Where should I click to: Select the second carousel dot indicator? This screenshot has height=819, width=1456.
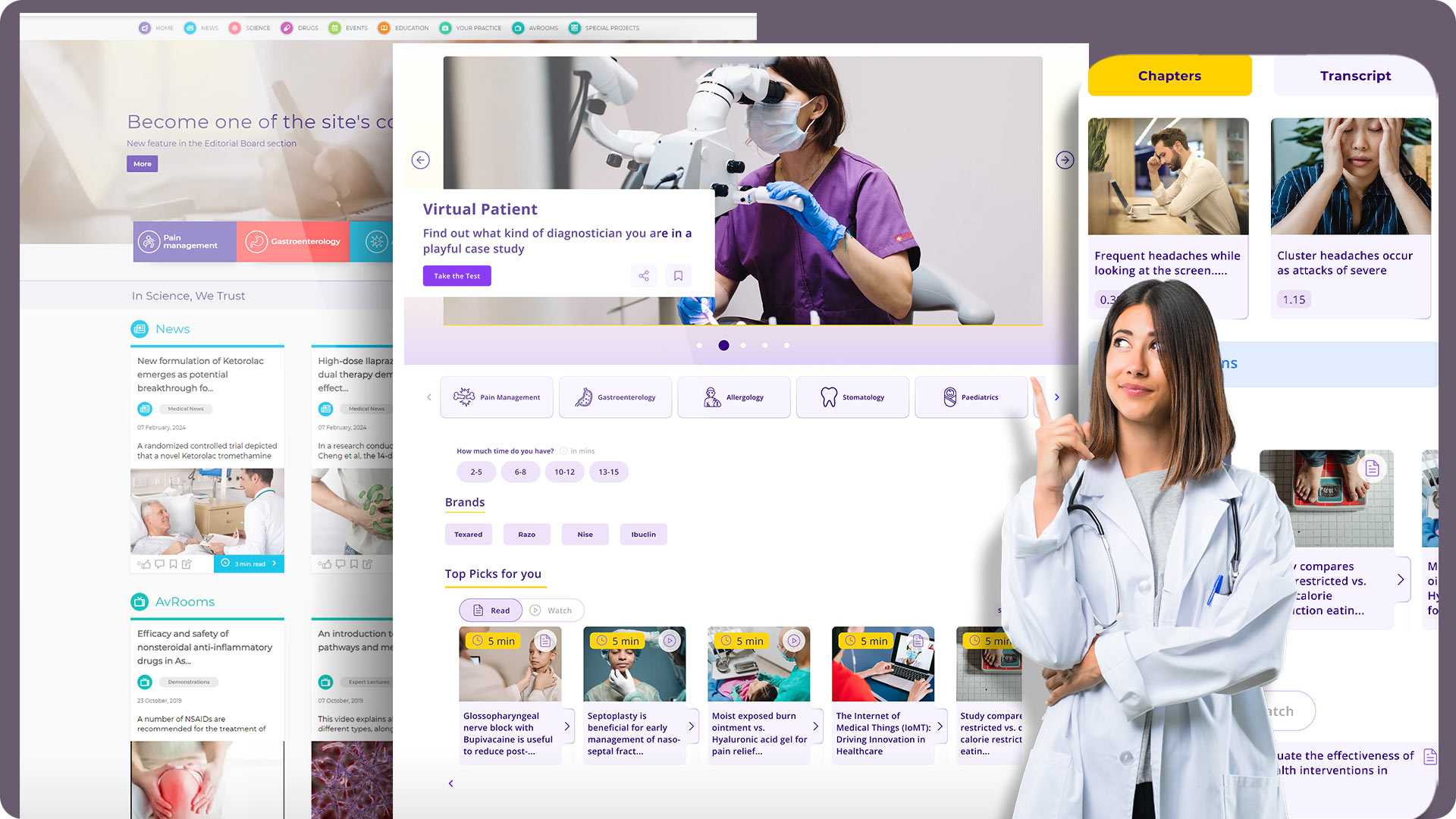coord(723,345)
